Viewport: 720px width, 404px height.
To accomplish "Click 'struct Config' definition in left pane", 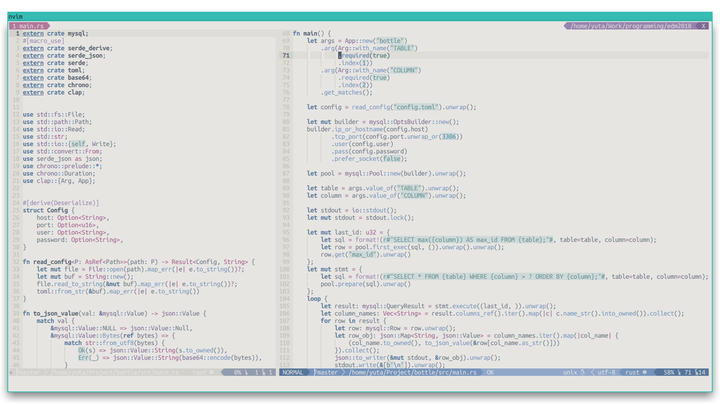I will 48,210.
